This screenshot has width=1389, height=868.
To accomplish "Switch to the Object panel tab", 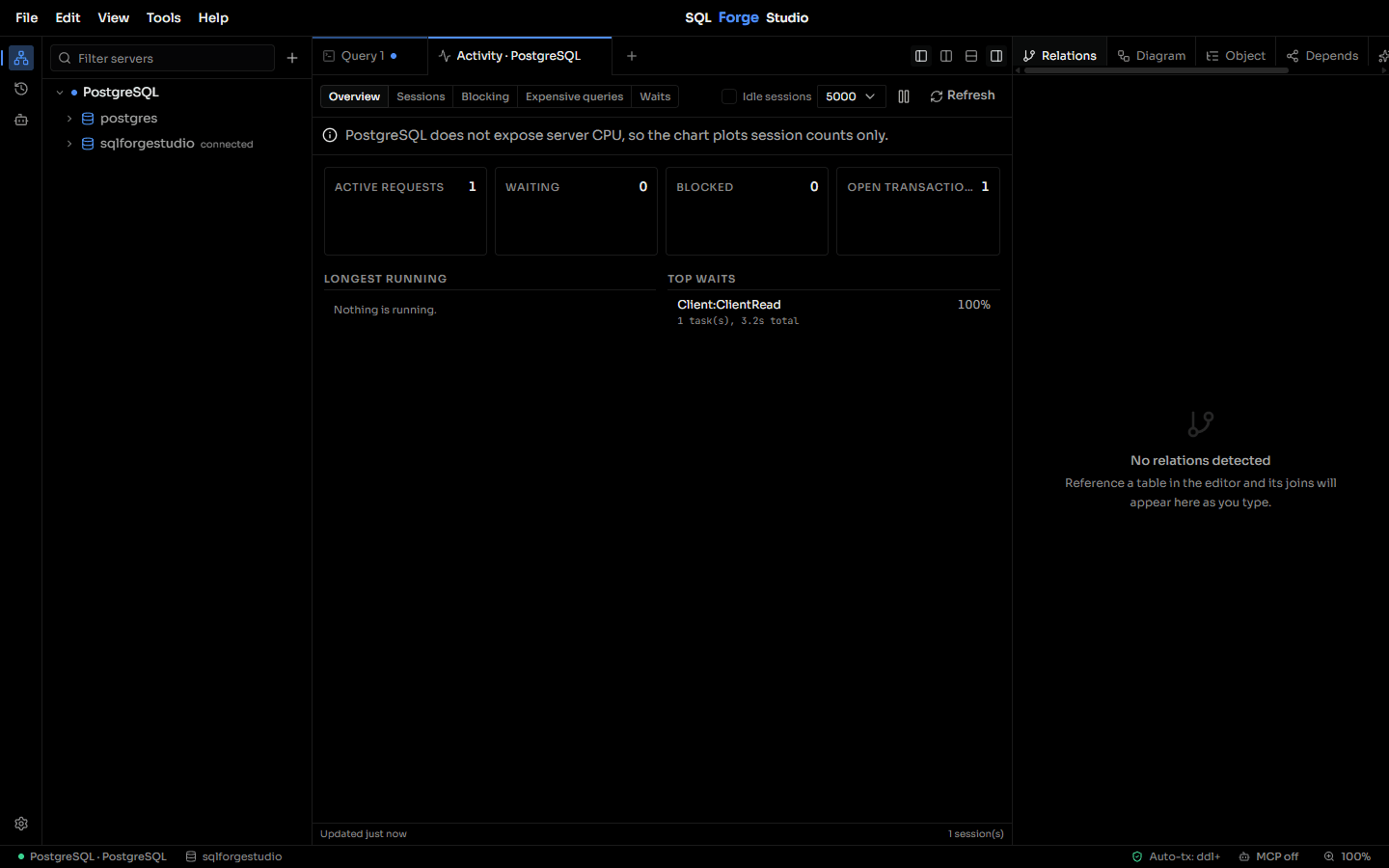I will [x=1236, y=56].
